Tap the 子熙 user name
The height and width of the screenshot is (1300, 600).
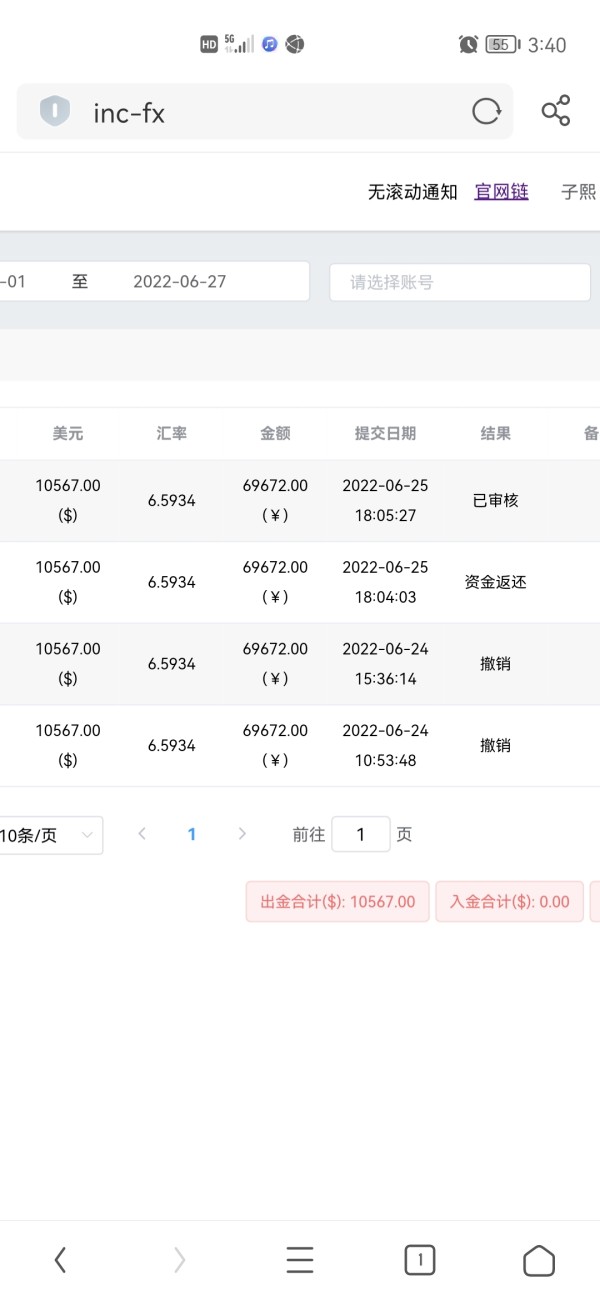pyautogui.click(x=578, y=192)
